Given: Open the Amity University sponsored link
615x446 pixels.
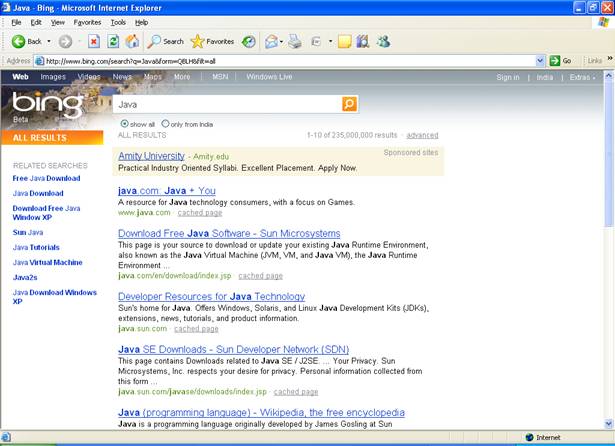Looking at the screenshot, I should point(151,156).
